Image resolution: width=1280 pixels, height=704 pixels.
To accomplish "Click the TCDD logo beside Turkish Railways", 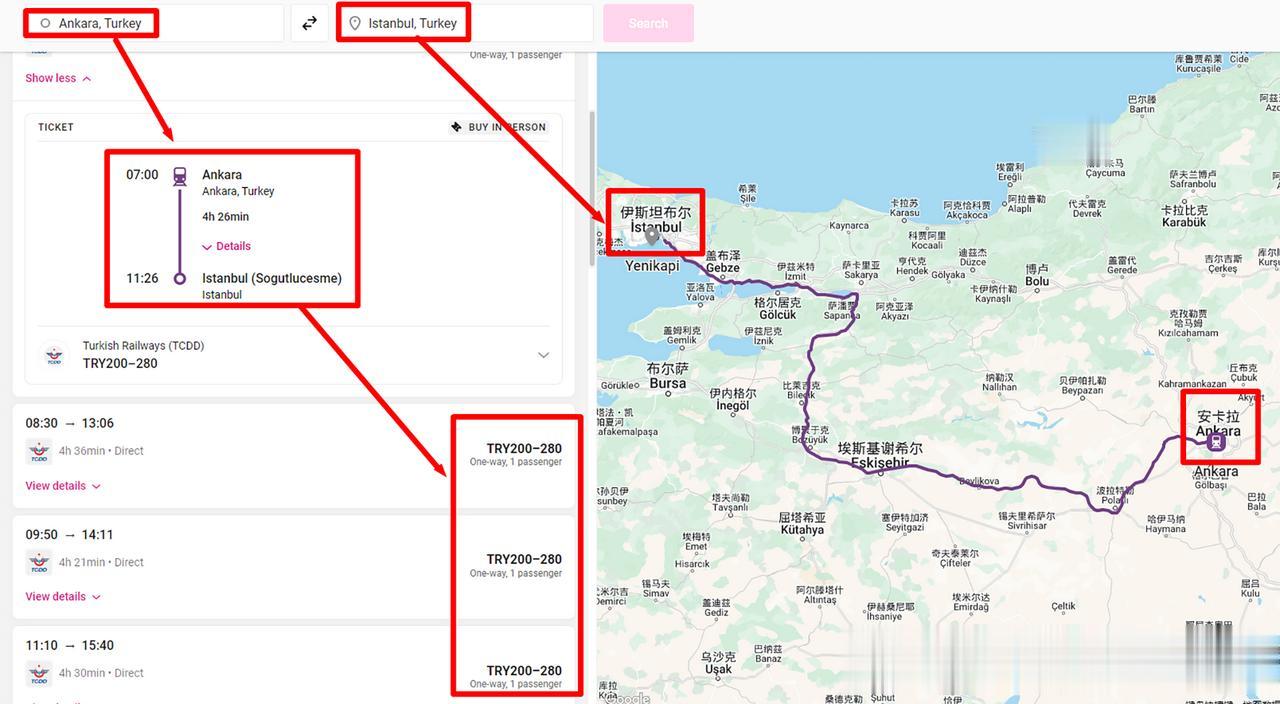I will (x=54, y=355).
